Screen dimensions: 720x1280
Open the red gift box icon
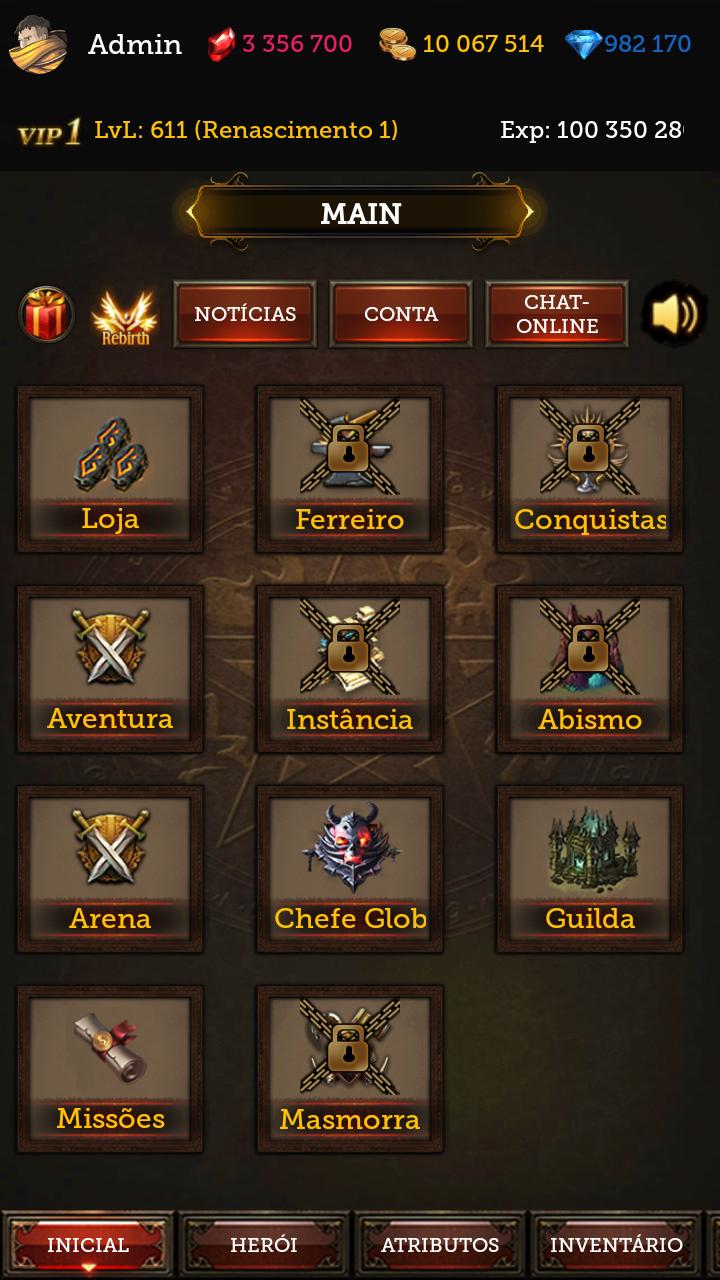coord(46,314)
